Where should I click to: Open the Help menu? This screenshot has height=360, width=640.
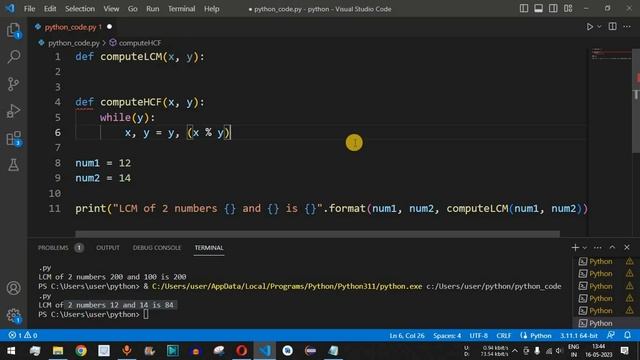coord(211,9)
